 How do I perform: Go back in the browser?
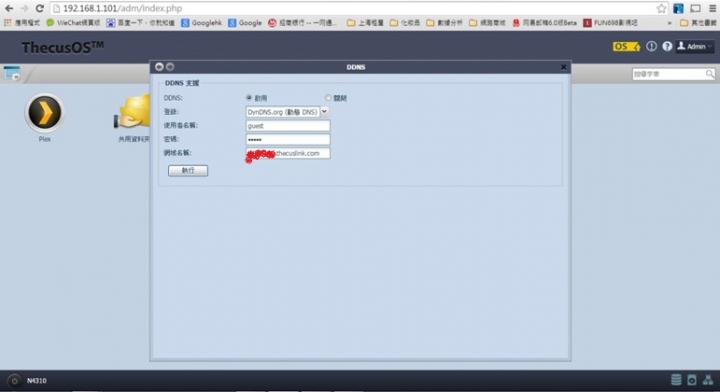click(x=9, y=8)
